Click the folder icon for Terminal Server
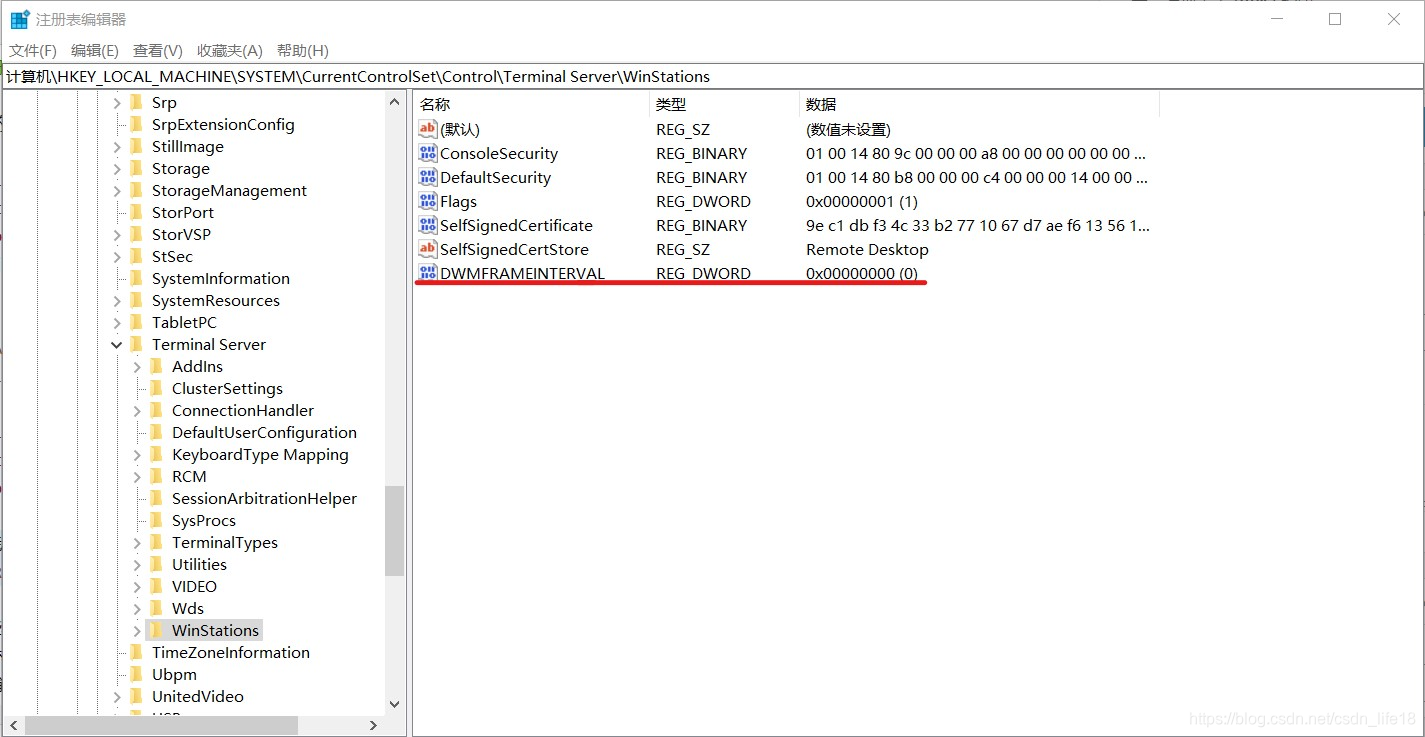Viewport: 1425px width, 737px height. 136,344
